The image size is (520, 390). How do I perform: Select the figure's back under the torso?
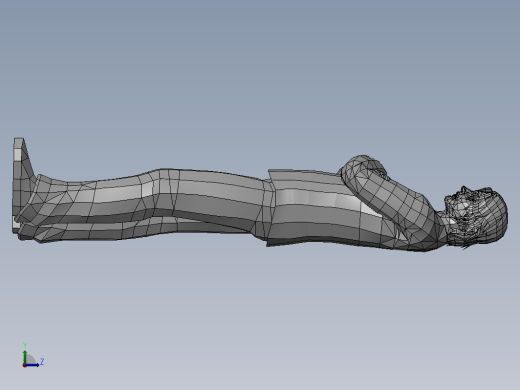(333, 238)
